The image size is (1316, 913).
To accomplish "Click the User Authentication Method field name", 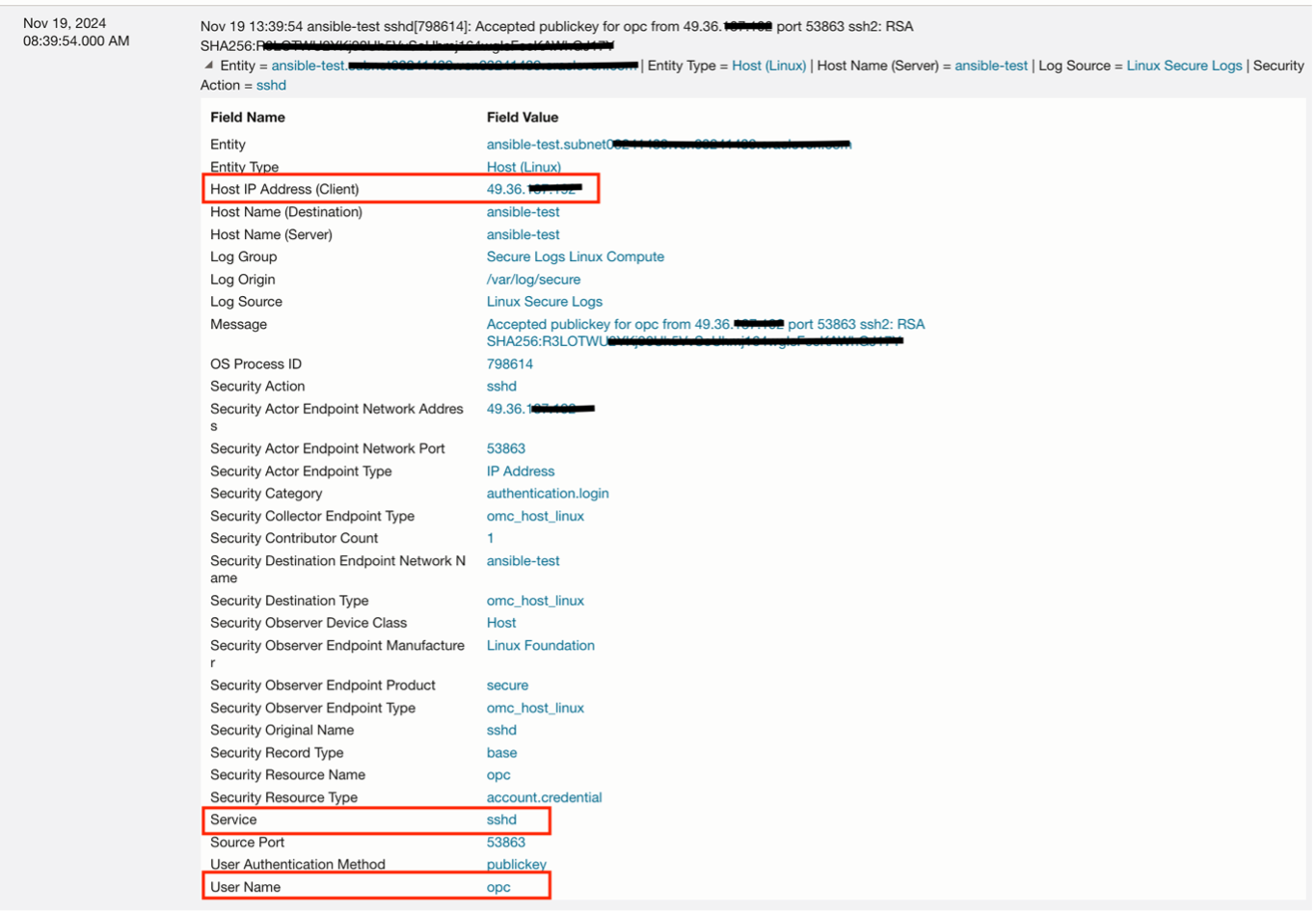I will tap(298, 865).
